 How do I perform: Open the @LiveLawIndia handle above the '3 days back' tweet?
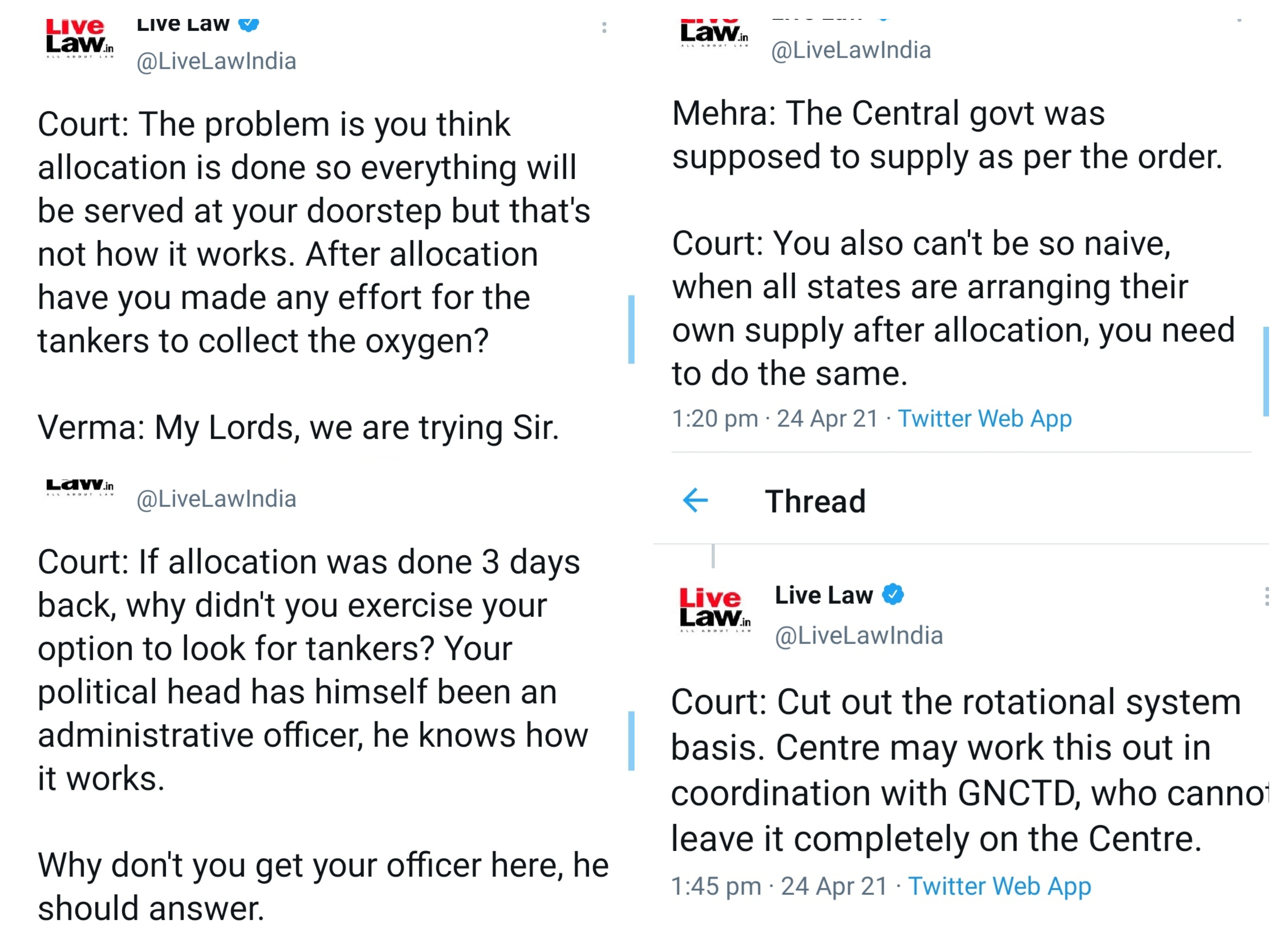pos(216,499)
